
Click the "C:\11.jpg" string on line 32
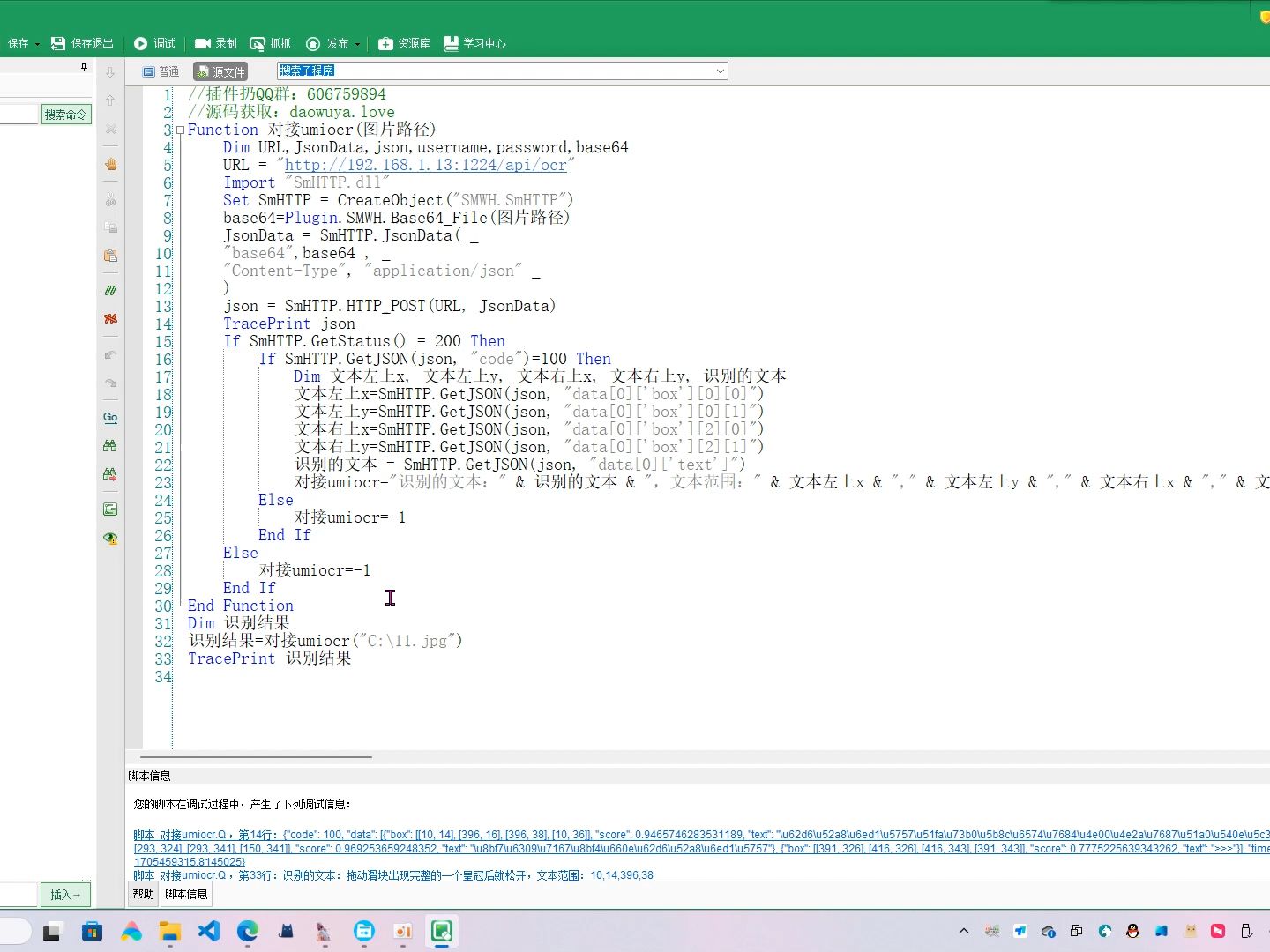(407, 641)
